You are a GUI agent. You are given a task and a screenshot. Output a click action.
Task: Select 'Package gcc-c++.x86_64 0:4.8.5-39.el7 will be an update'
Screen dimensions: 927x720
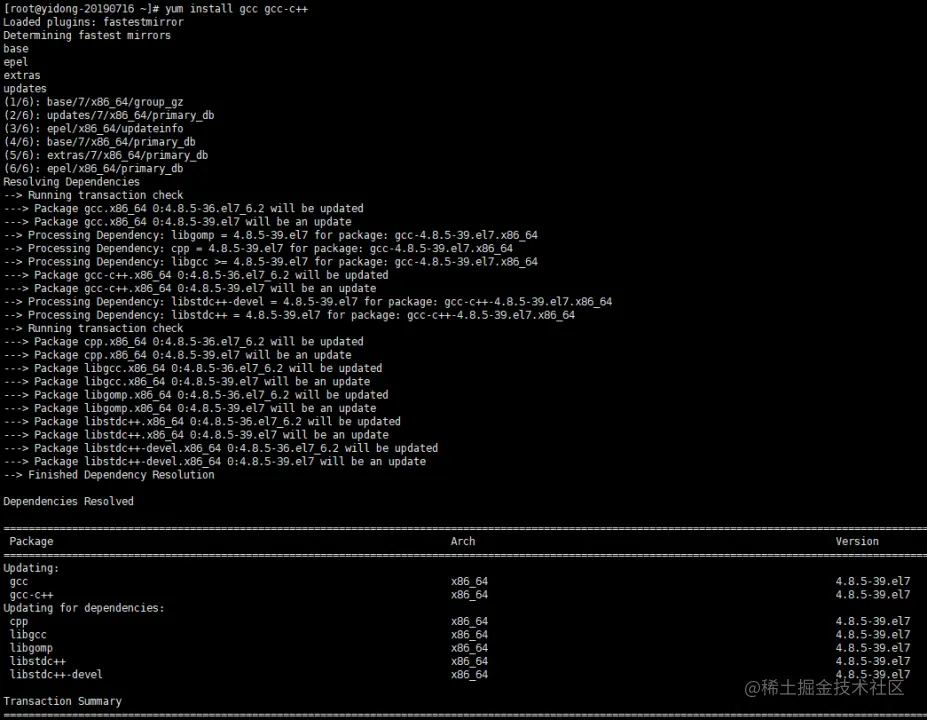[205, 288]
